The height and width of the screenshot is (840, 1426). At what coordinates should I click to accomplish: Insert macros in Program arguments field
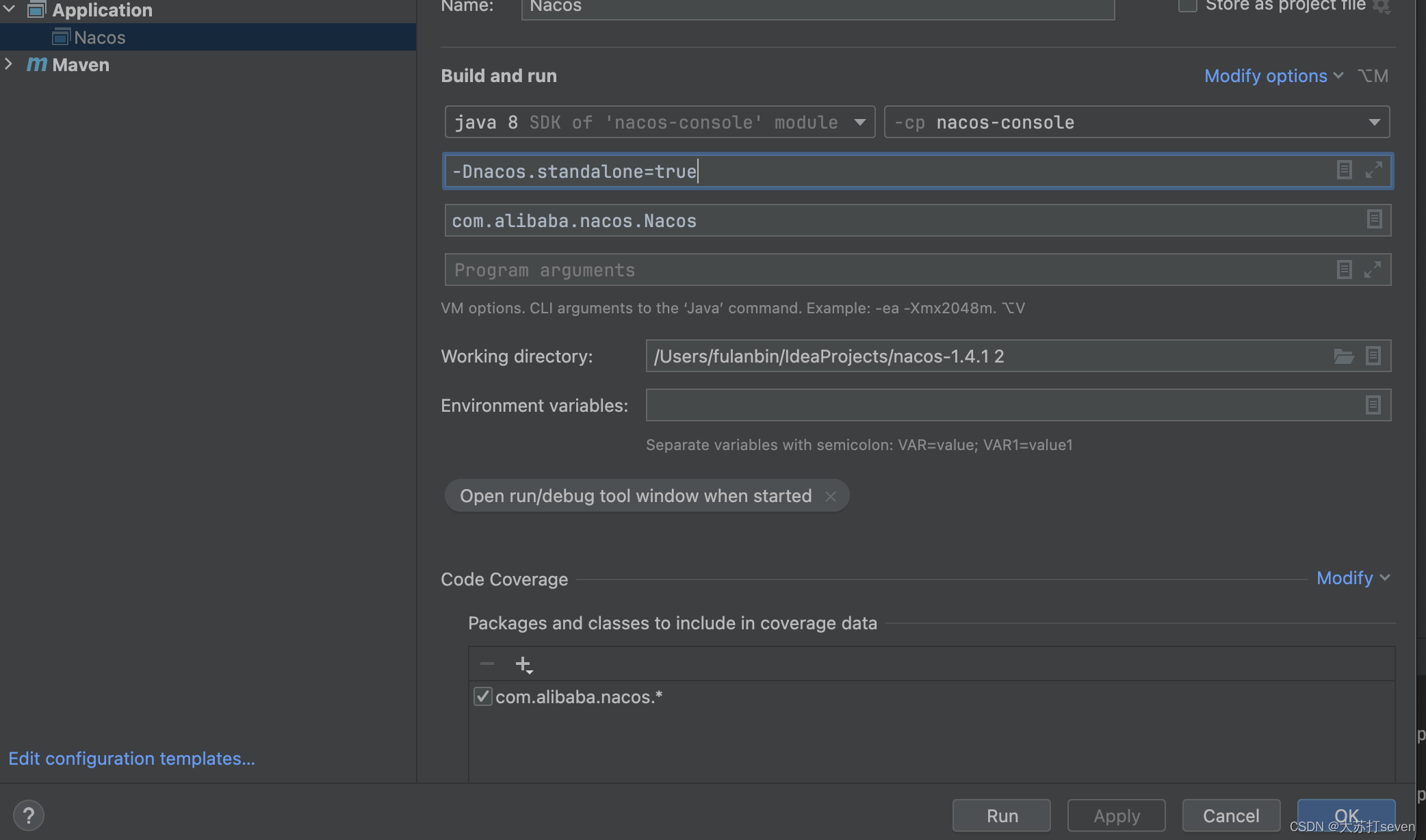pos(1344,270)
